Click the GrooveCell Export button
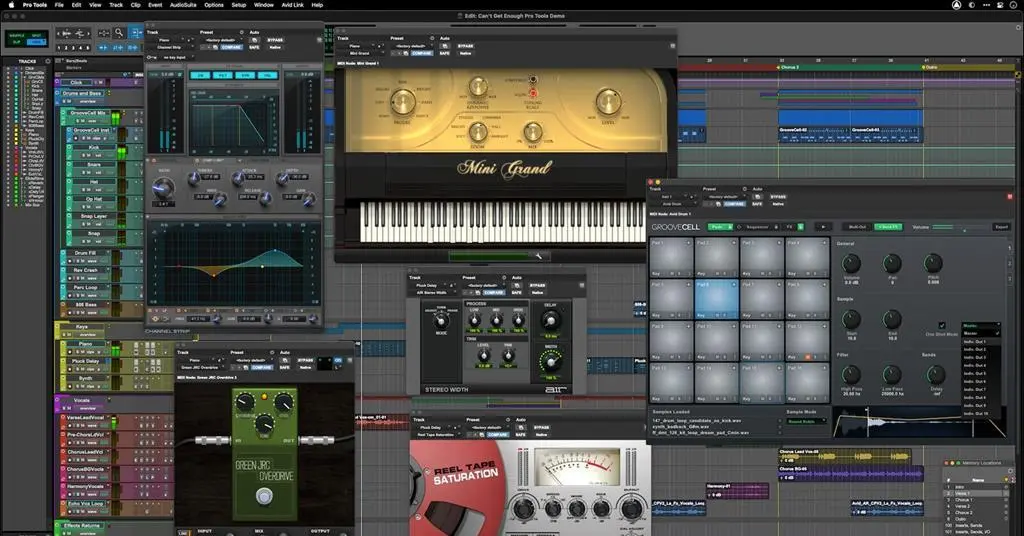The image size is (1024, 536). click(1001, 227)
